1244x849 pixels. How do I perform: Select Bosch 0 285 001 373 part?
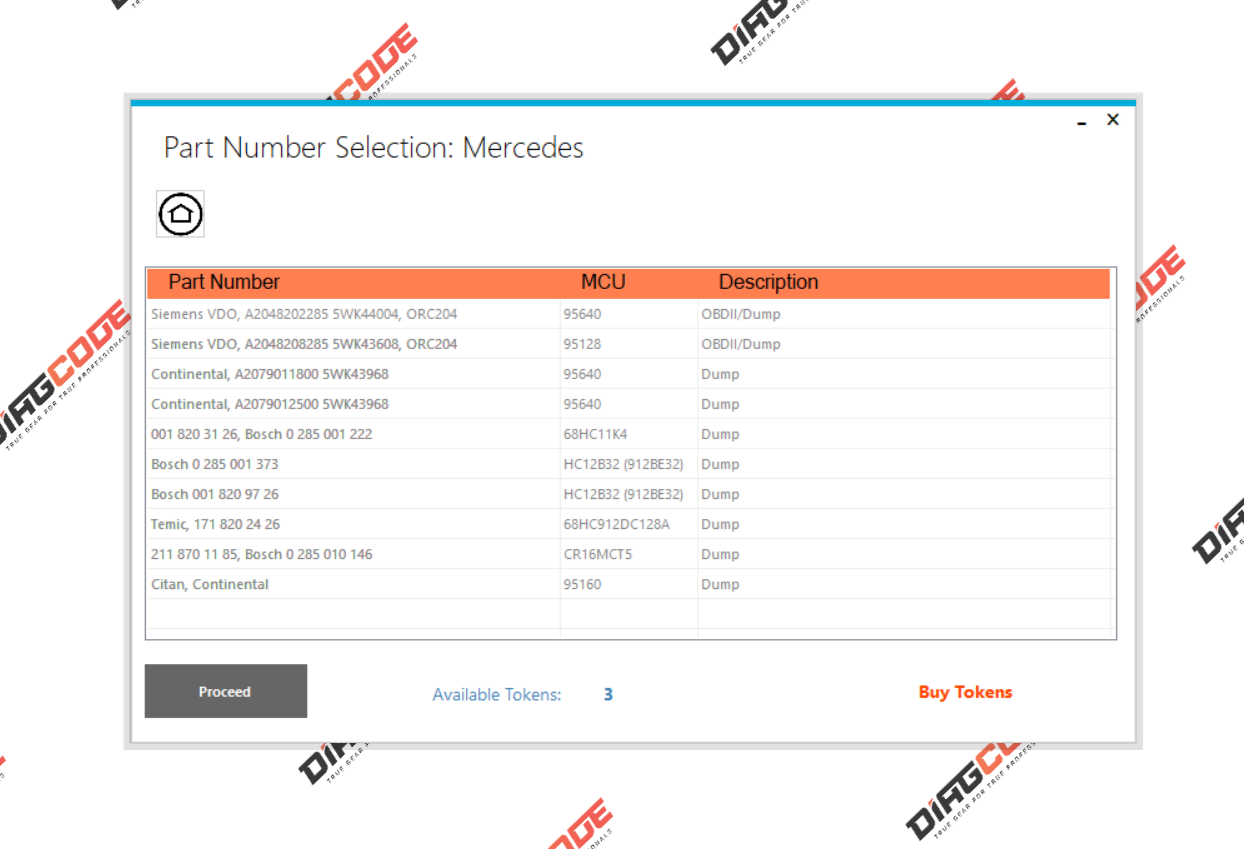coord(630,464)
